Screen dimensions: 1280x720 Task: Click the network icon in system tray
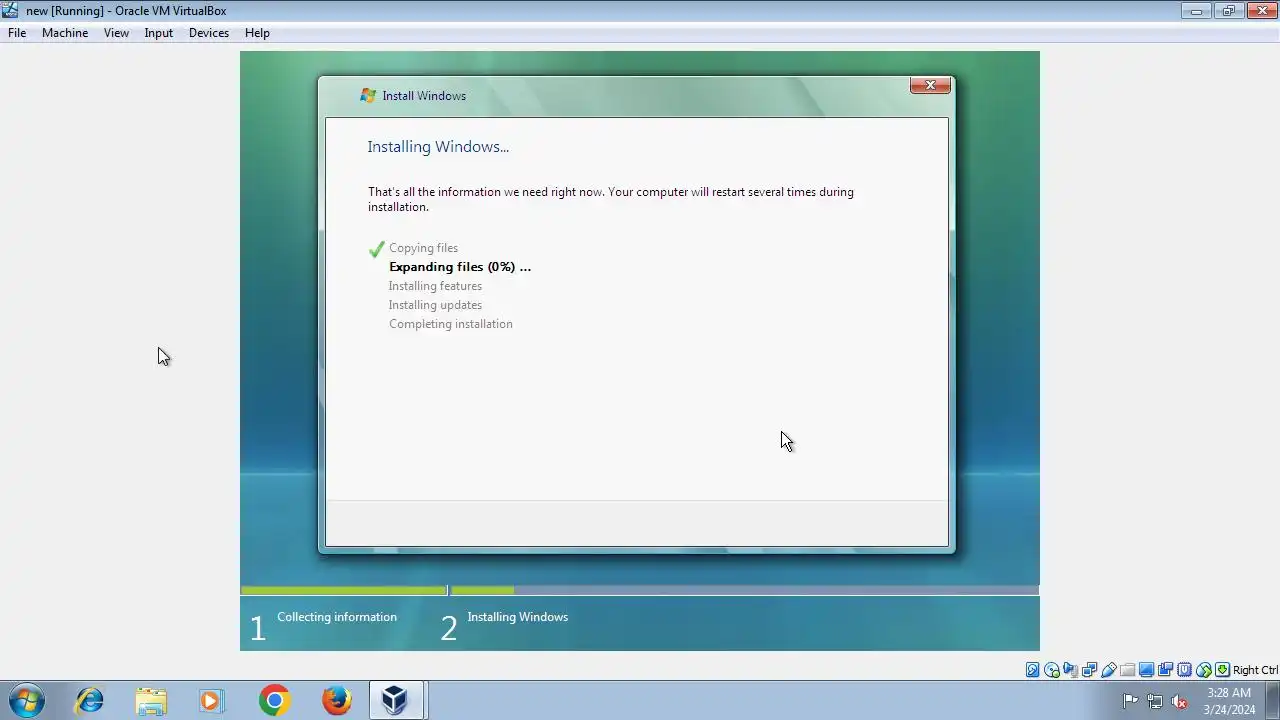1155,701
